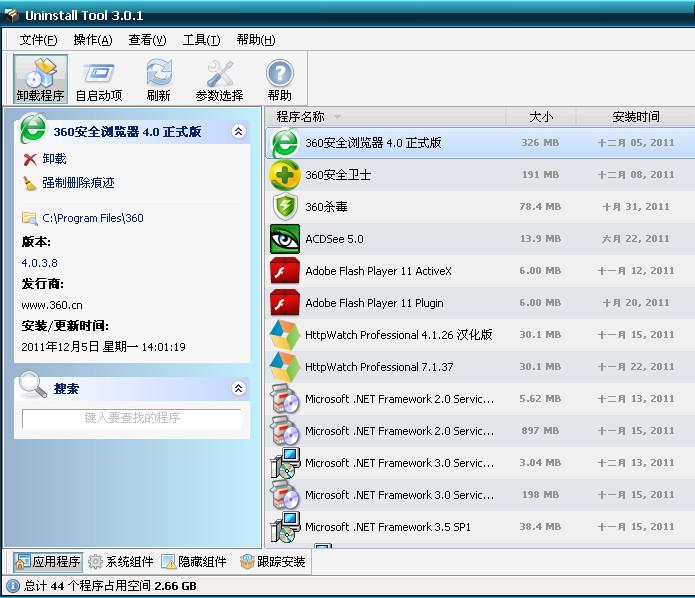The width and height of the screenshot is (695, 598).
Task: Select the 360杀毒 program row
Action: 480,207
